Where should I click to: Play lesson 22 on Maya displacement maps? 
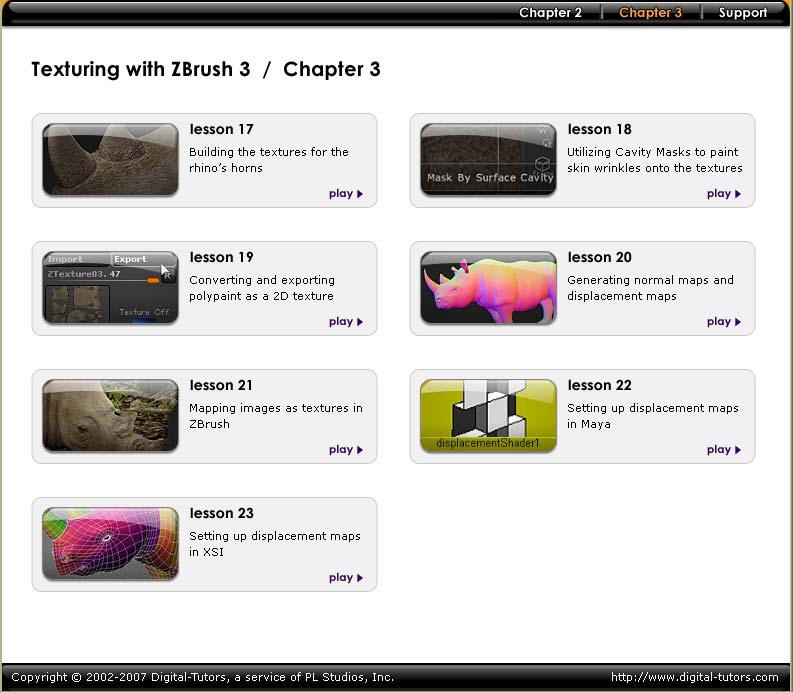pyautogui.click(x=724, y=450)
